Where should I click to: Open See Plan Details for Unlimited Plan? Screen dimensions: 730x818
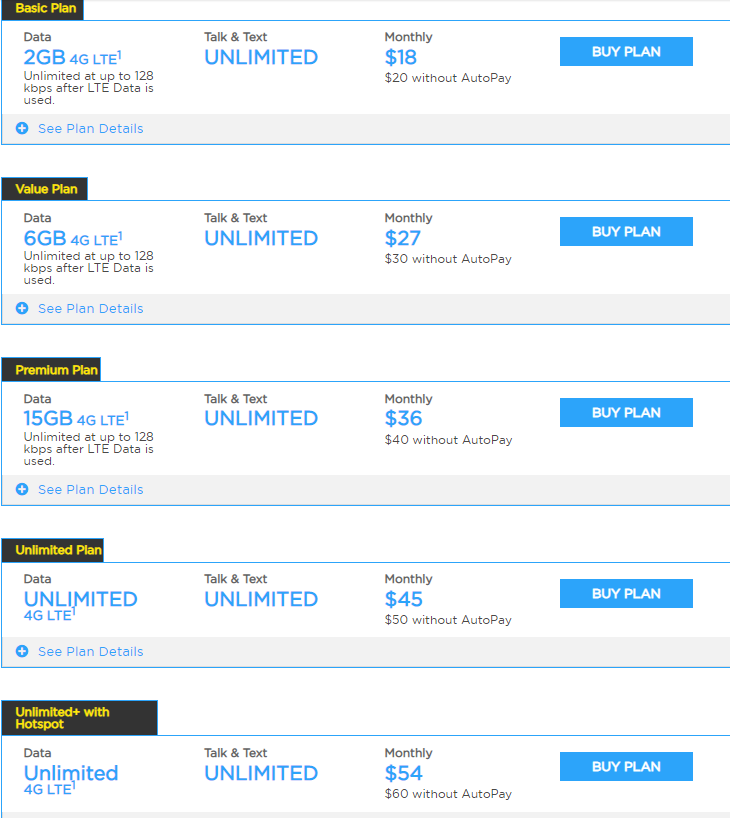[90, 652]
